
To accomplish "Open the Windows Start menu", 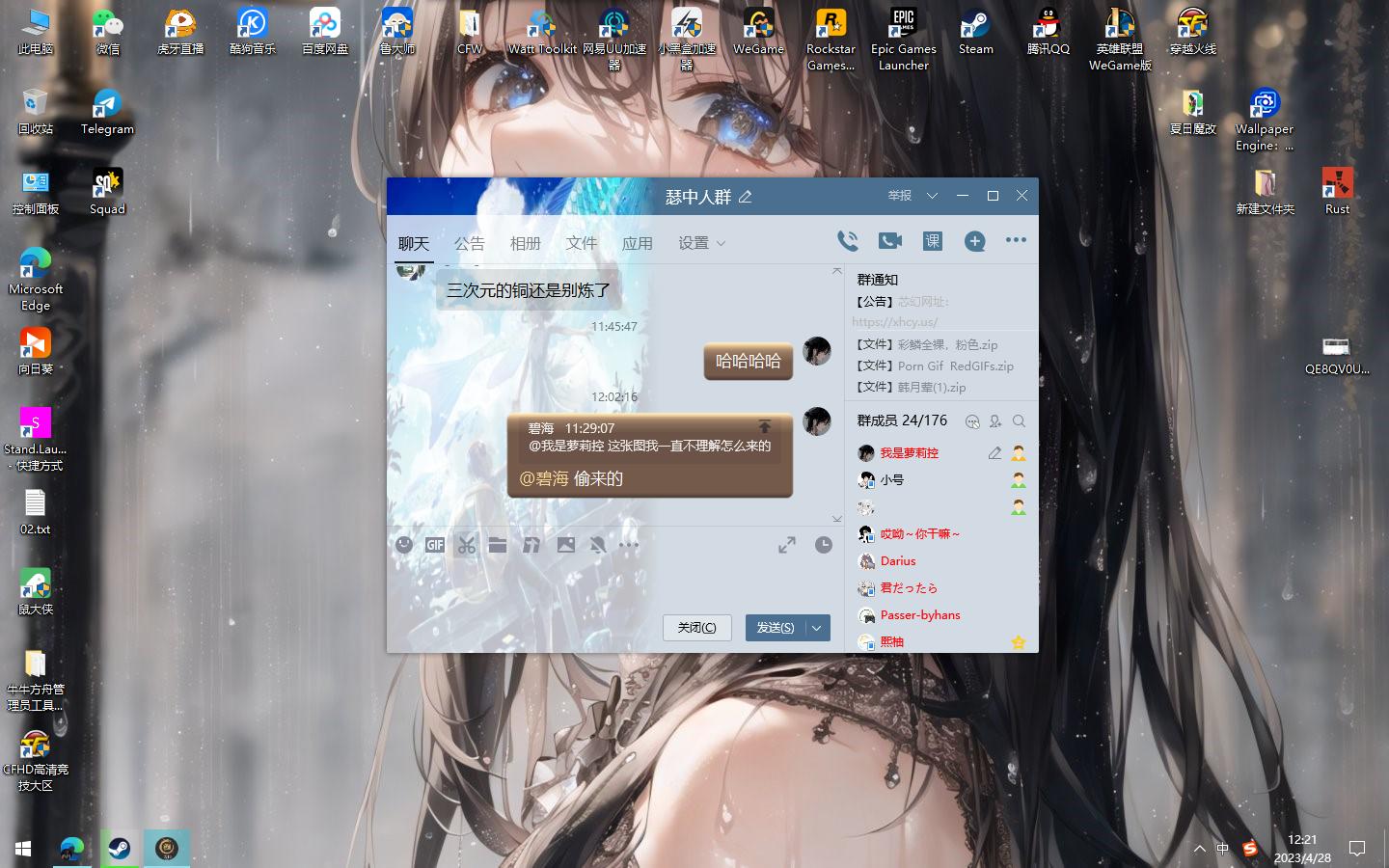I will [23, 848].
